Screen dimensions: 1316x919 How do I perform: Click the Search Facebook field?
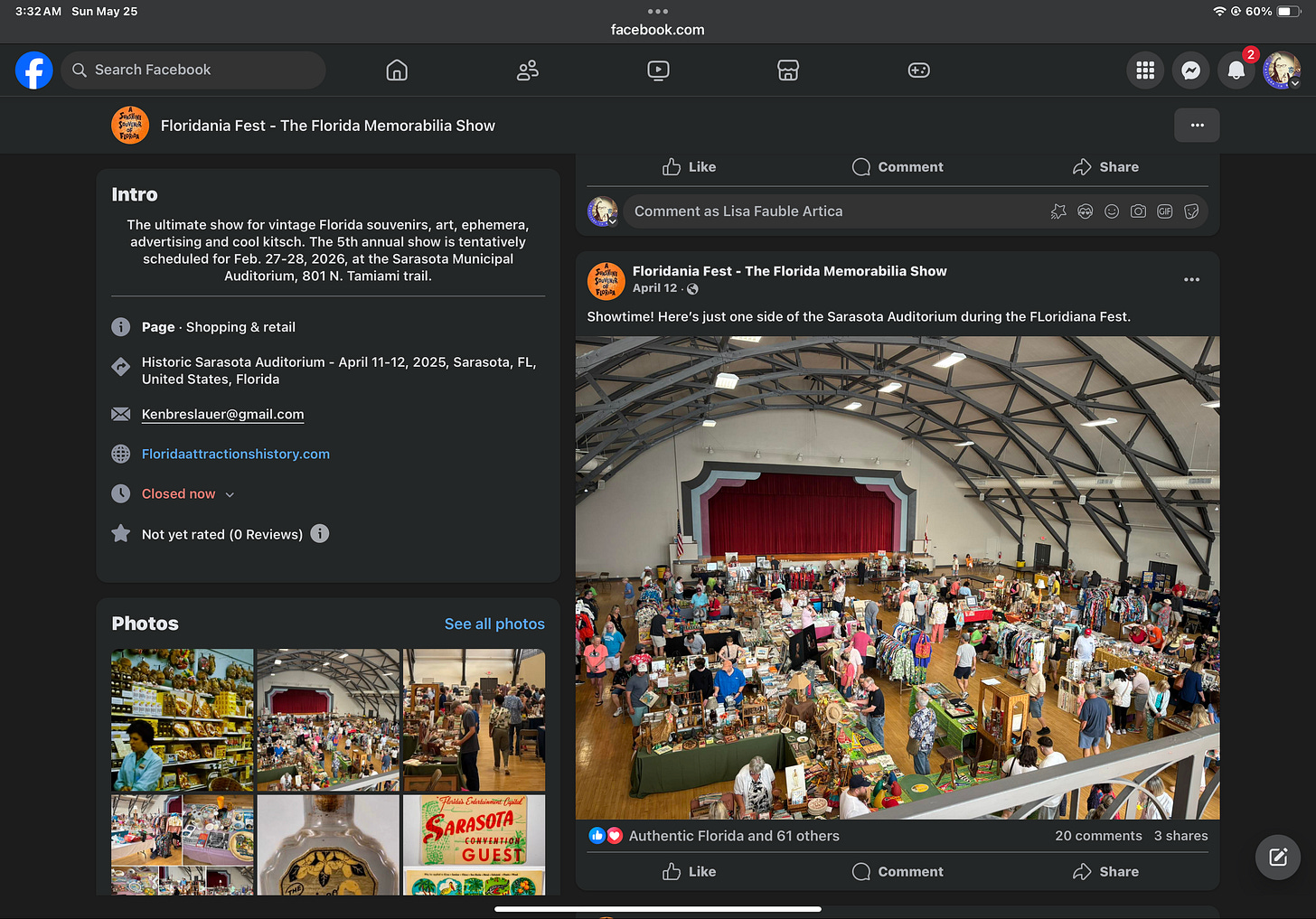coord(193,70)
